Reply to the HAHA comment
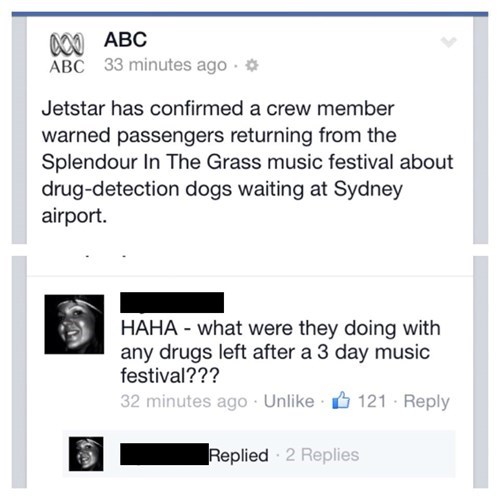500x500 pixels. point(426,402)
